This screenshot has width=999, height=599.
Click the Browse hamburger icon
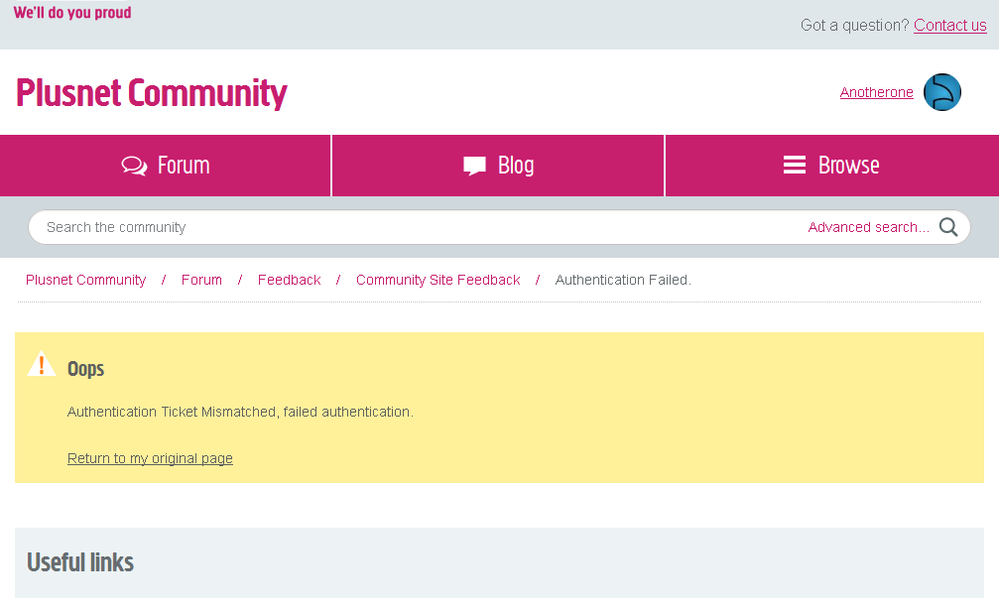[x=794, y=165]
